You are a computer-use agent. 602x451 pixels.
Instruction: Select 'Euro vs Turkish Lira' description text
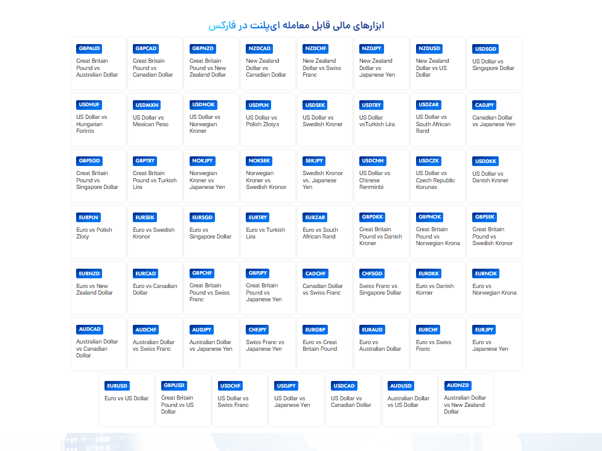tap(265, 233)
